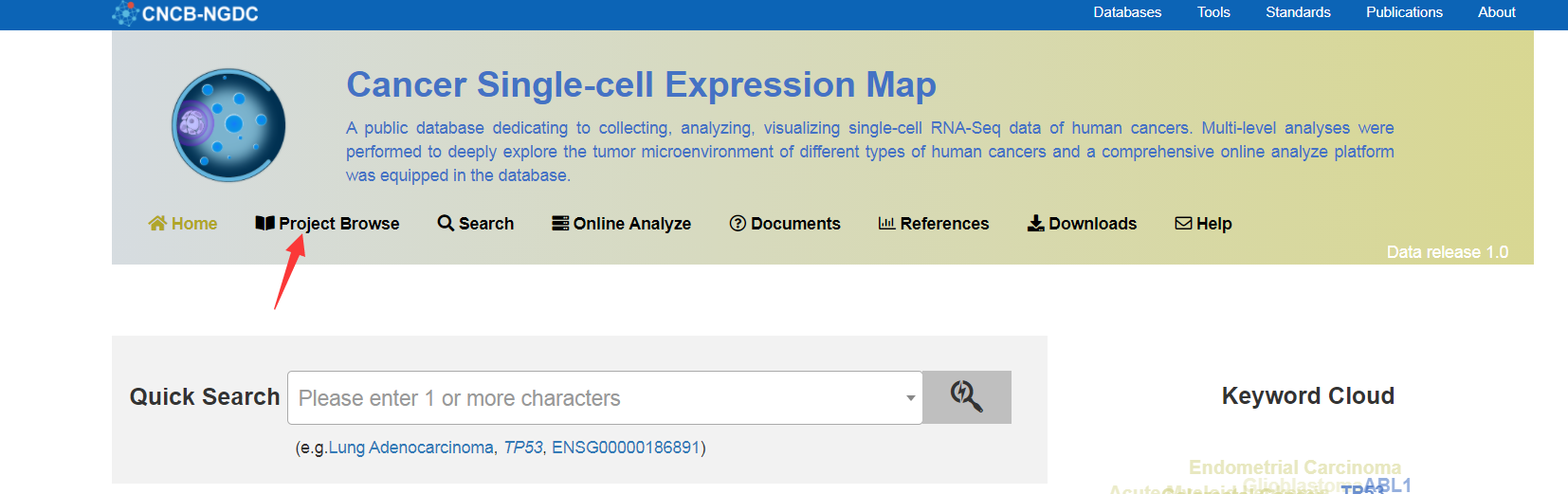The image size is (1568, 494).
Task: Open the Databases top menu
Action: coord(1127,12)
